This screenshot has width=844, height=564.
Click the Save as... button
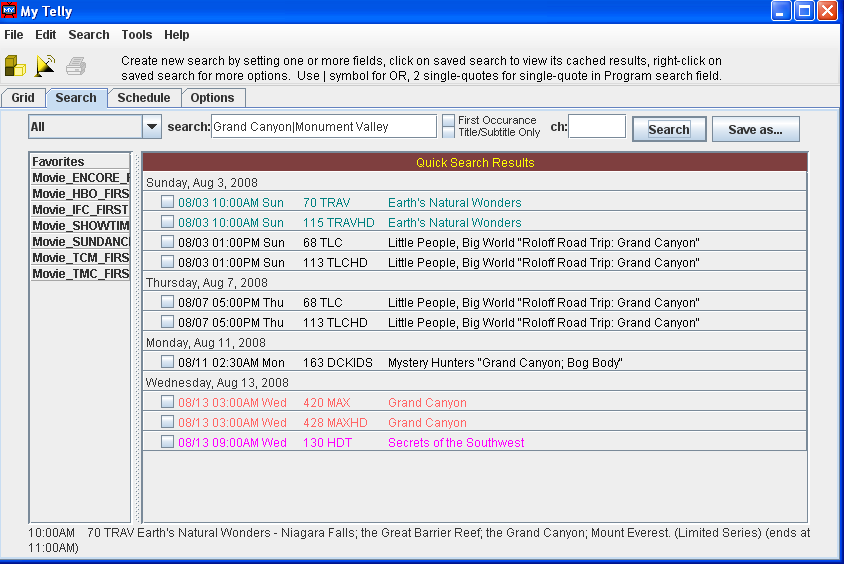(x=755, y=129)
